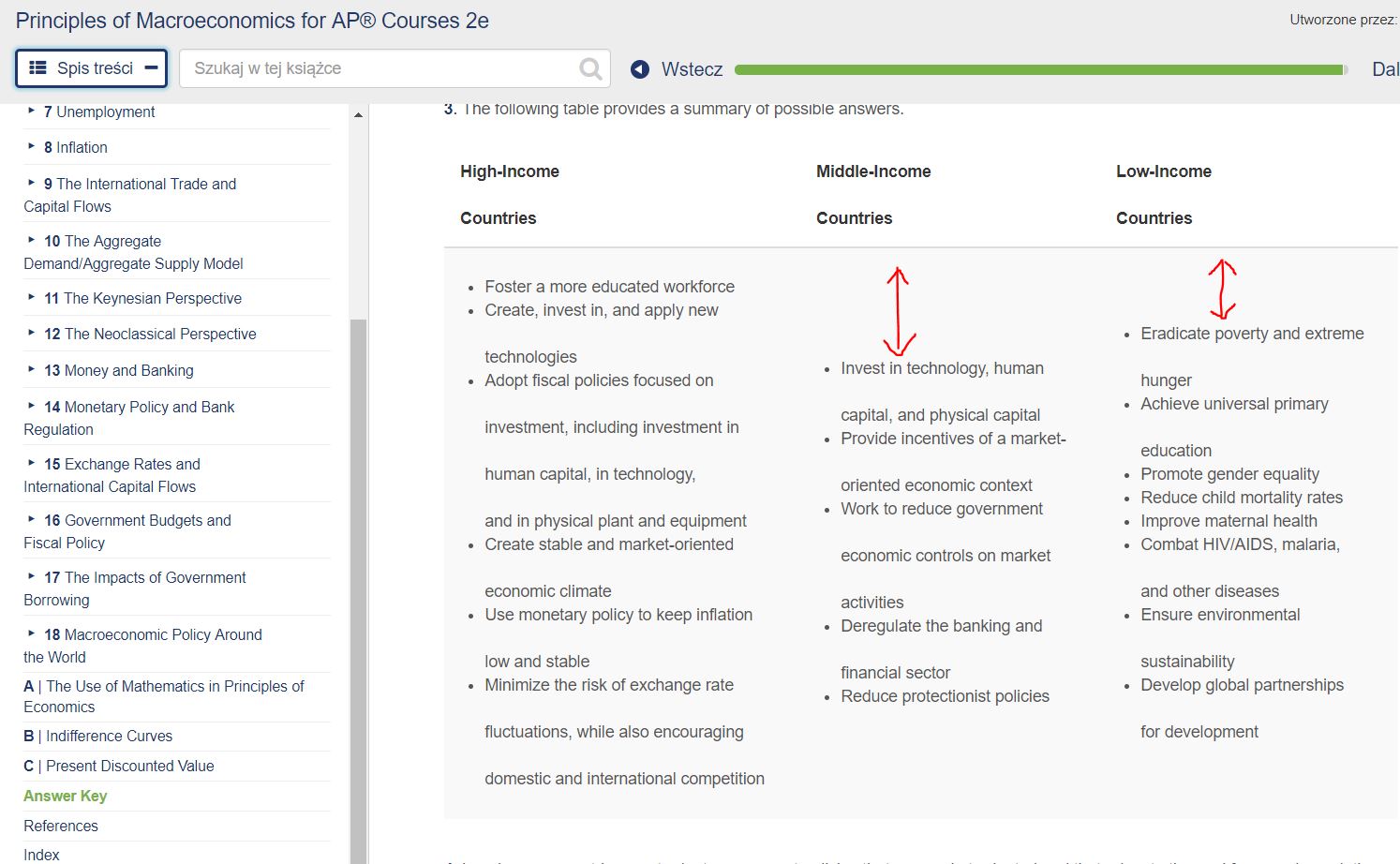Image resolution: width=1400 pixels, height=864 pixels.
Task: Open the Index section
Action: click(x=41, y=854)
